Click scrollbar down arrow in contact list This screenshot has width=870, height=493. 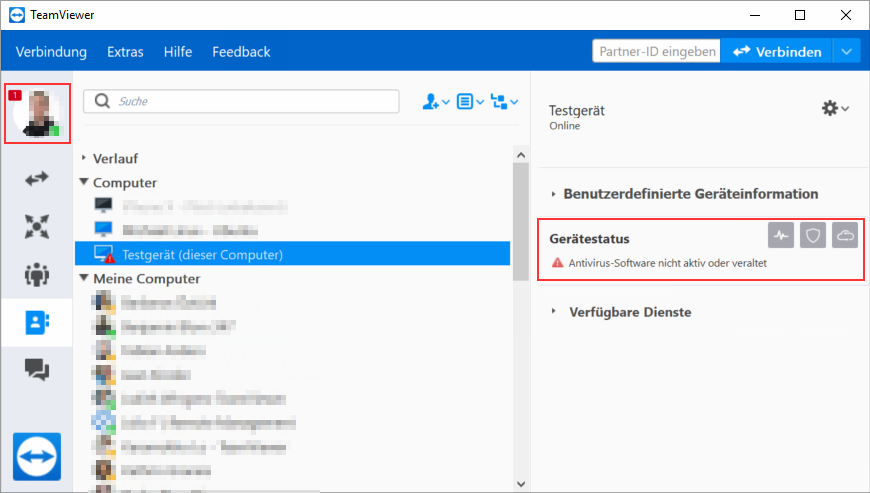tap(520, 484)
